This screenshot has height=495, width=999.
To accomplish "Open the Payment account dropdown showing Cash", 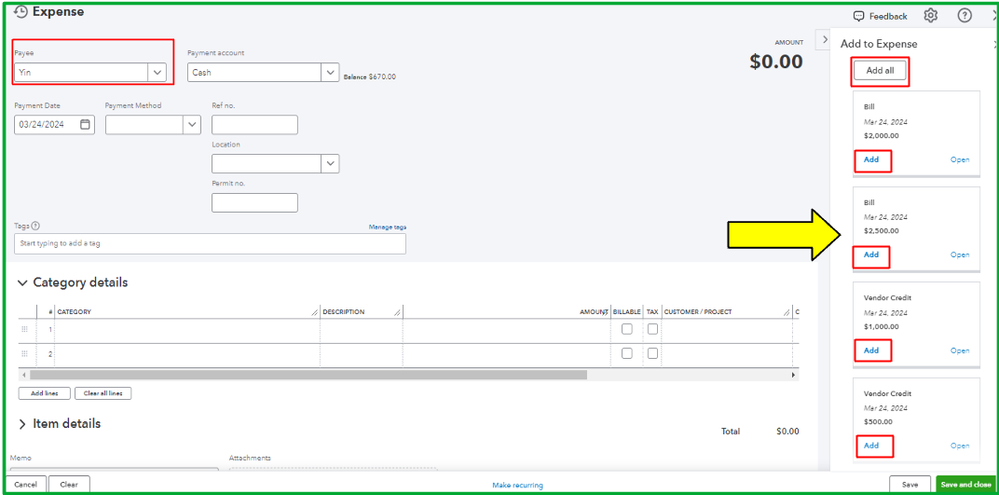I will click(329, 73).
